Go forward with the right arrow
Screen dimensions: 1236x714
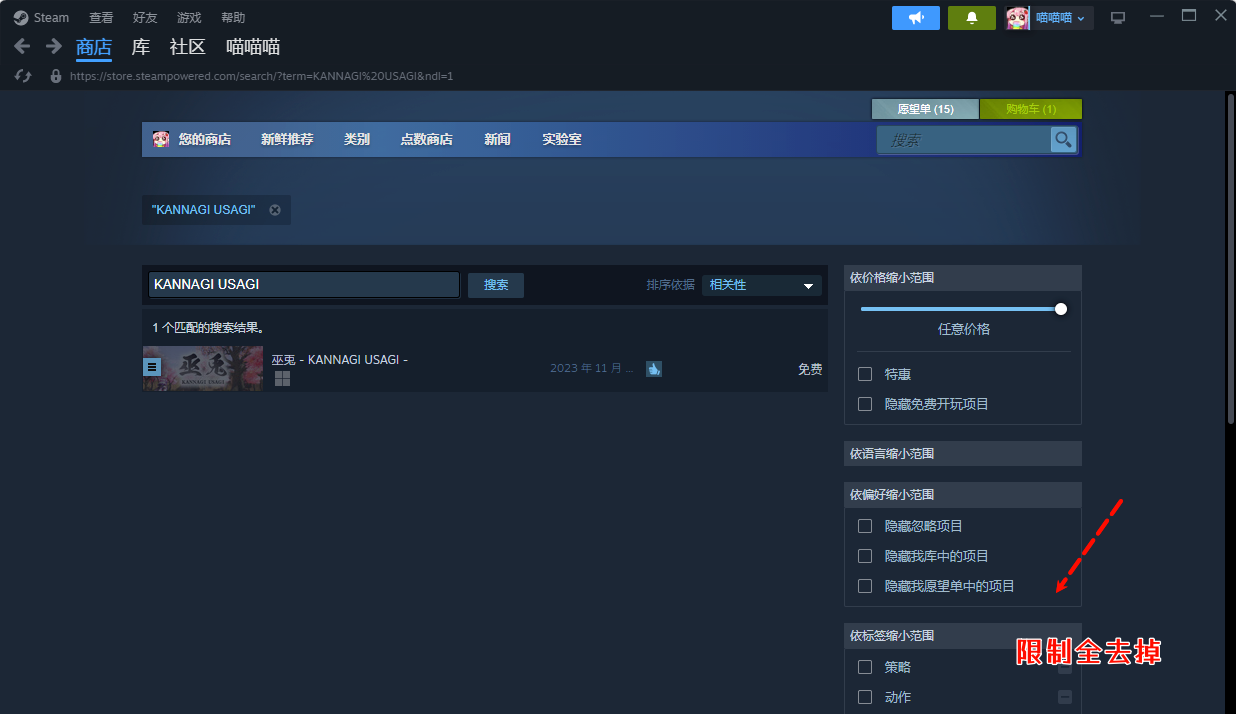pyautogui.click(x=54, y=46)
